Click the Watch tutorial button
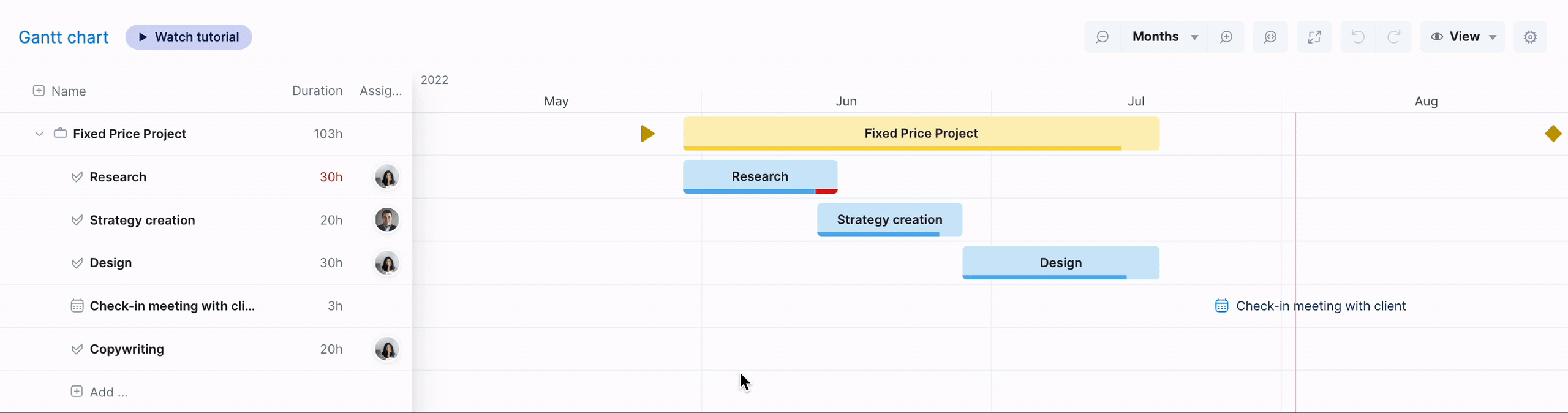Screen dimensions: 1568x413 tap(189, 37)
